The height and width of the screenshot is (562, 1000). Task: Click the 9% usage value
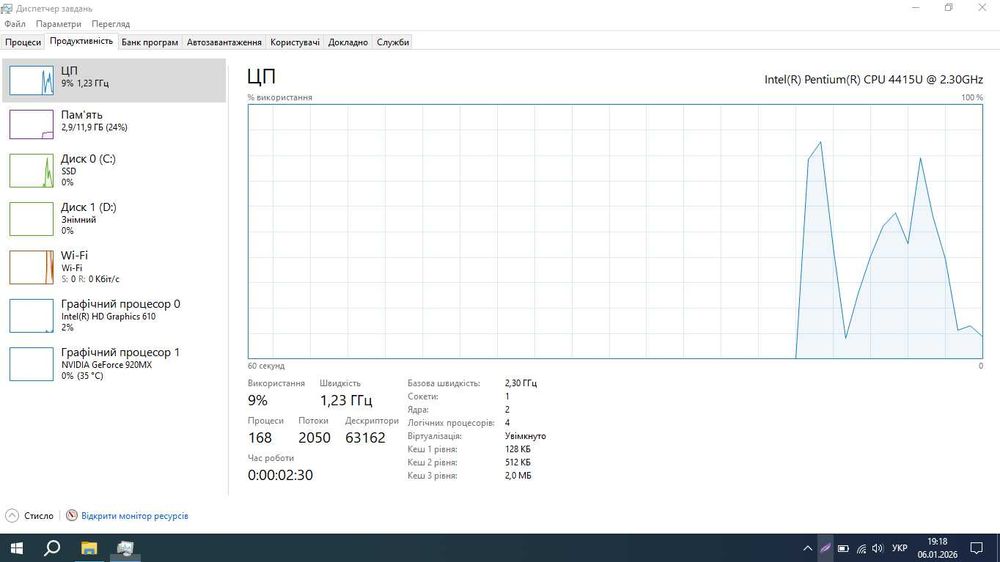pyautogui.click(x=258, y=401)
